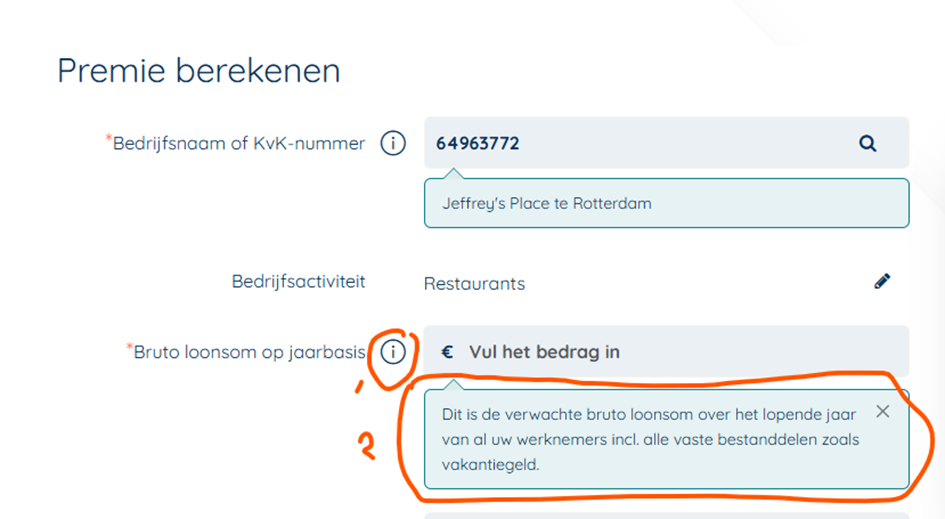945x519 pixels.
Task: Click the 'Vul het bedrag in' amount field
Action: [x=667, y=351]
